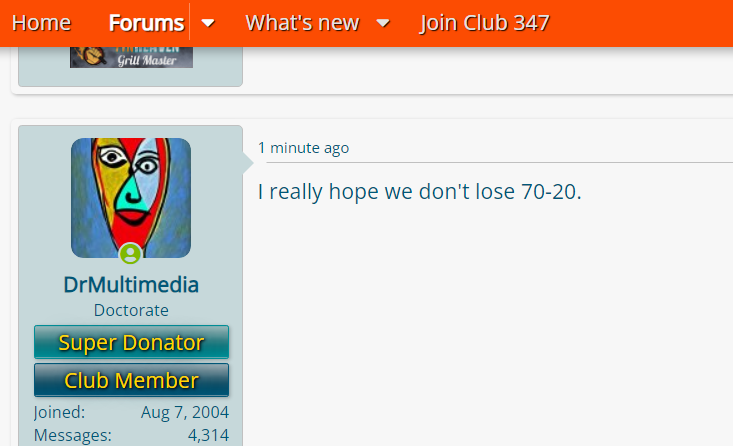Click the Doctorate user title
733x446 pixels.
pos(131,310)
